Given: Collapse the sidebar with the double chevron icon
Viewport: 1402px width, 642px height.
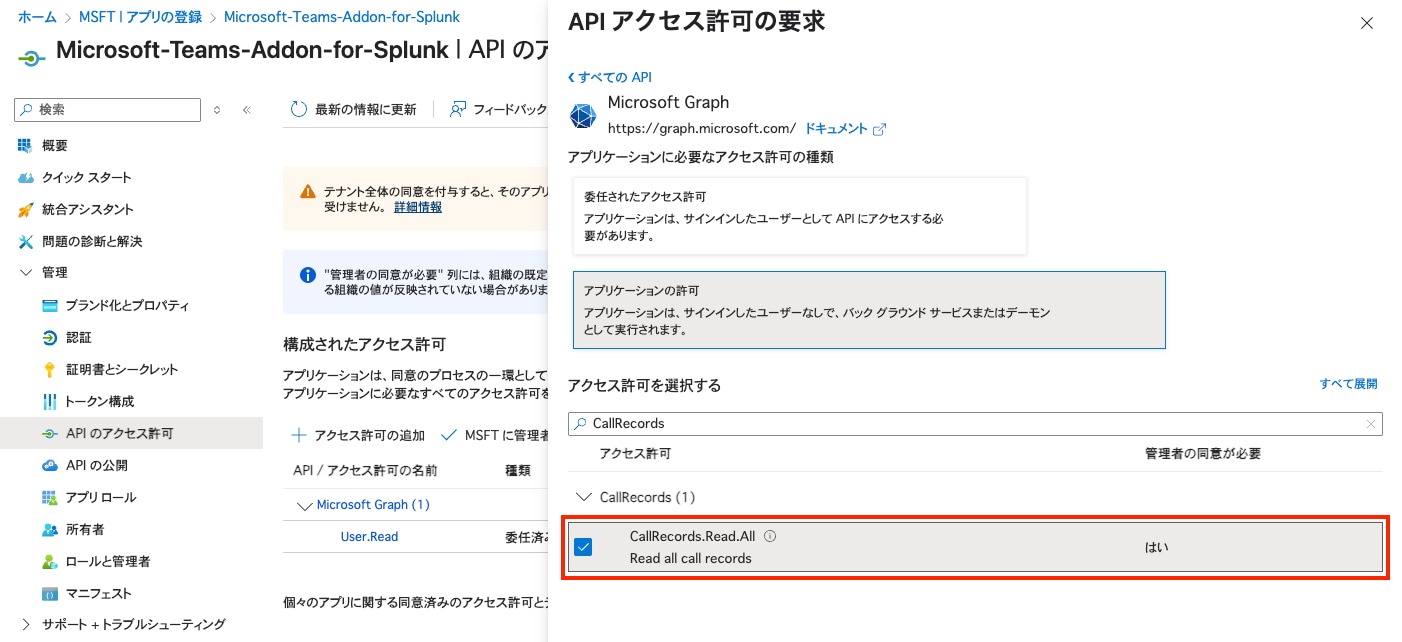Looking at the screenshot, I should click(x=246, y=110).
